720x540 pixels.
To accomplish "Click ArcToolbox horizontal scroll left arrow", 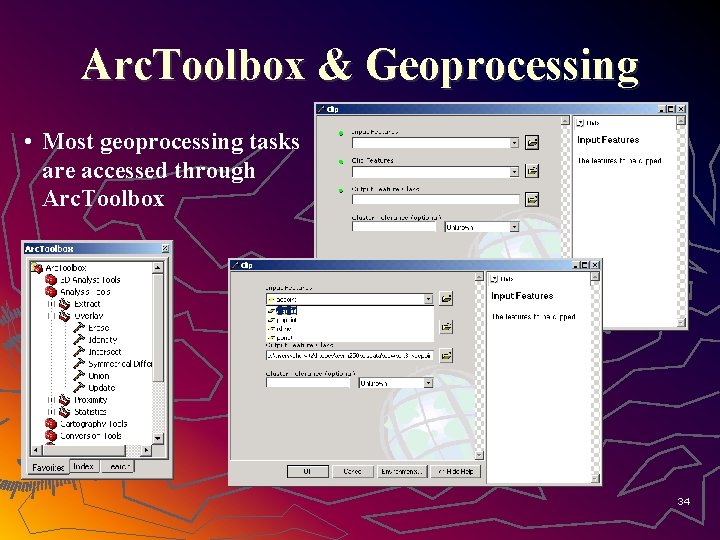I will click(36, 450).
